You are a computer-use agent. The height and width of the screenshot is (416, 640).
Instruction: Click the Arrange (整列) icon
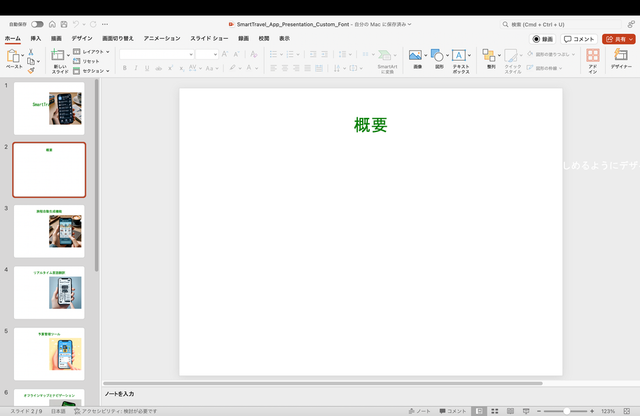coord(490,56)
